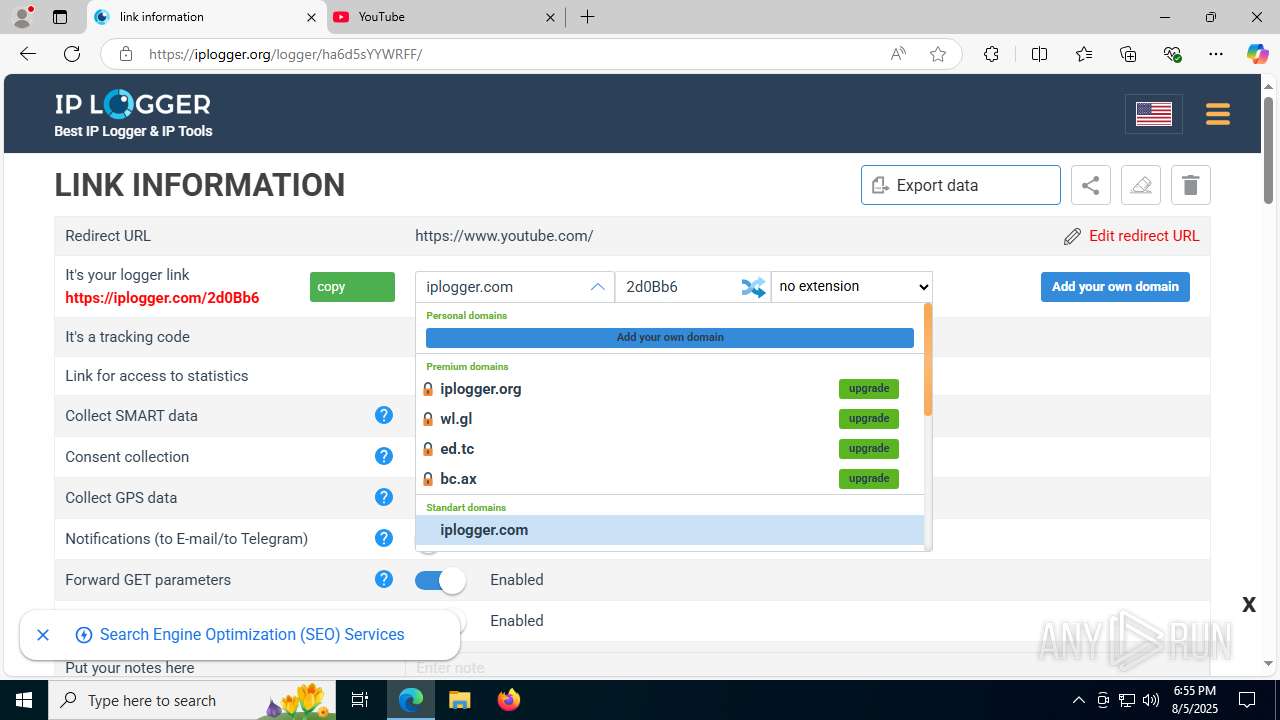This screenshot has height=720, width=1280.
Task: Open help for Collect SMART data
Action: coord(384,415)
